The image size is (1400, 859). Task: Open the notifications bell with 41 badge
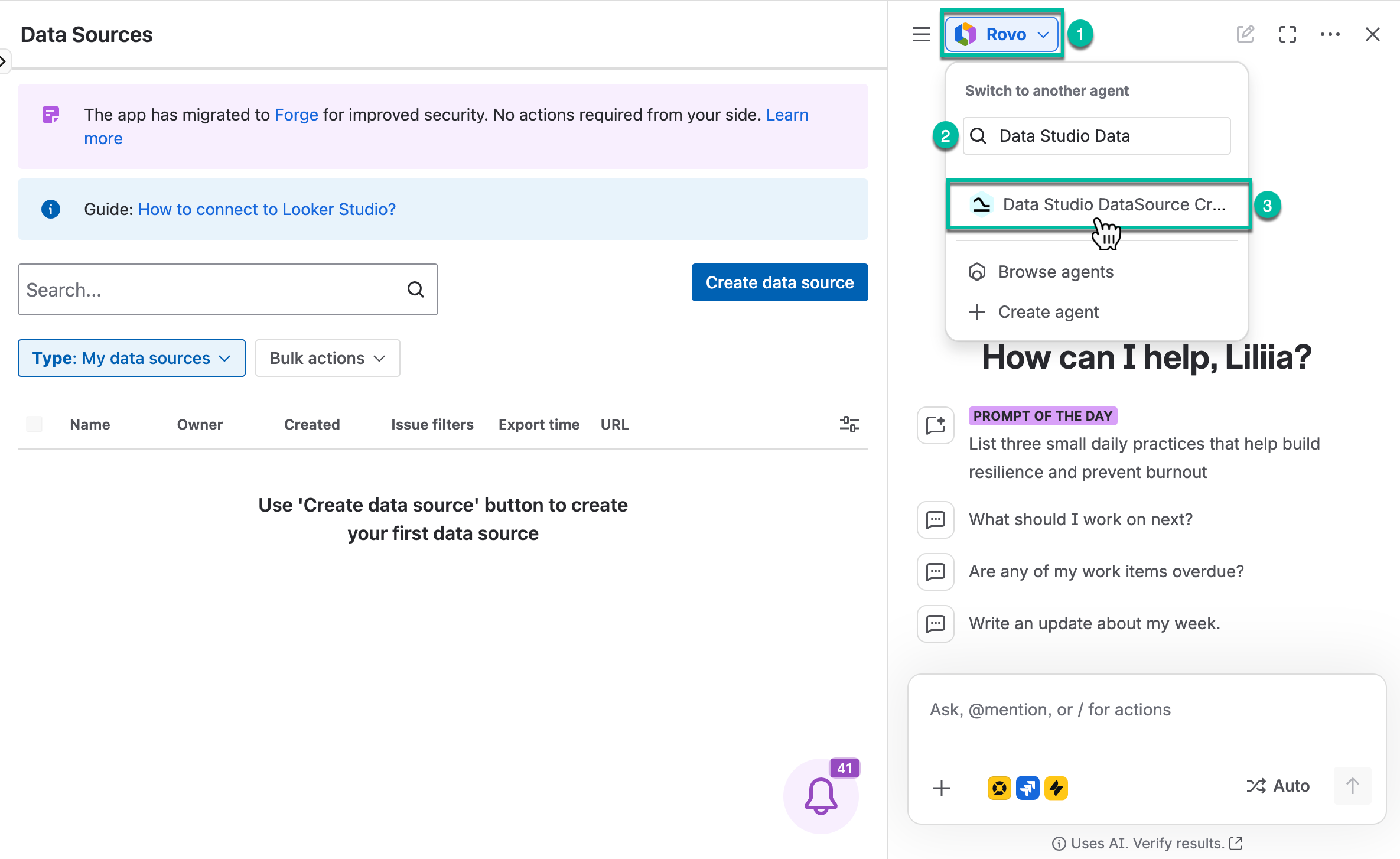click(821, 795)
